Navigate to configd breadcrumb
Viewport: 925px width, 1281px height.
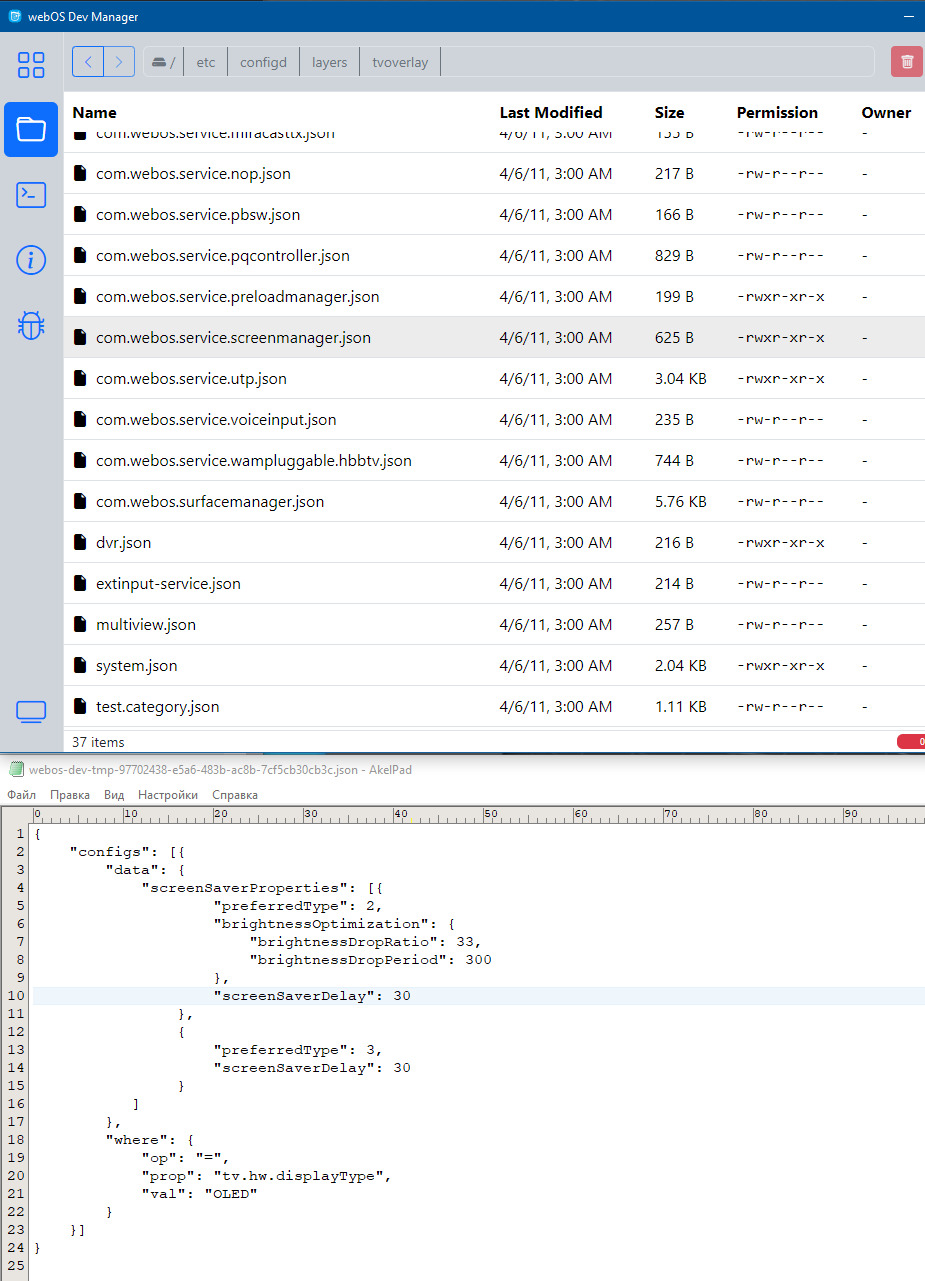click(x=263, y=62)
